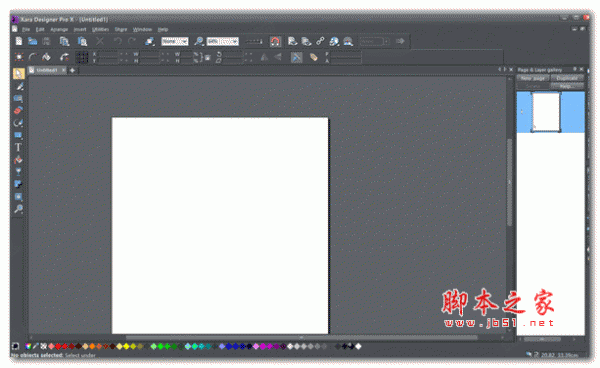The height and width of the screenshot is (368, 600).
Task: Pick the white swatch at end of palette
Action: 358,346
